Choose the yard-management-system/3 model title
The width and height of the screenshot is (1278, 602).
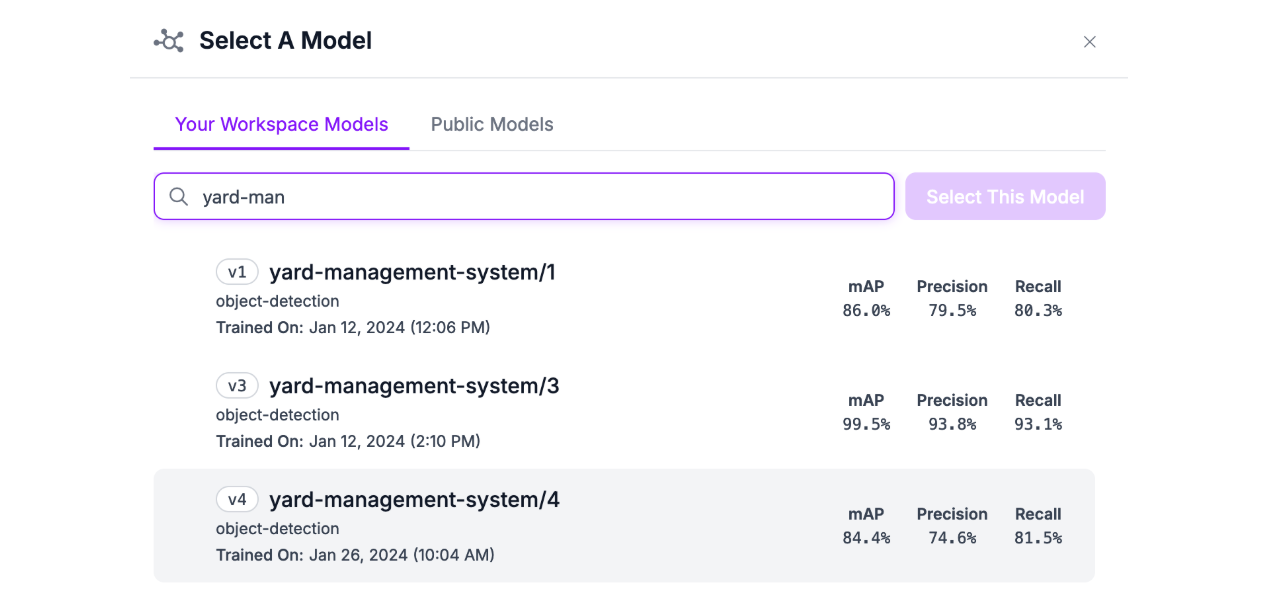414,386
